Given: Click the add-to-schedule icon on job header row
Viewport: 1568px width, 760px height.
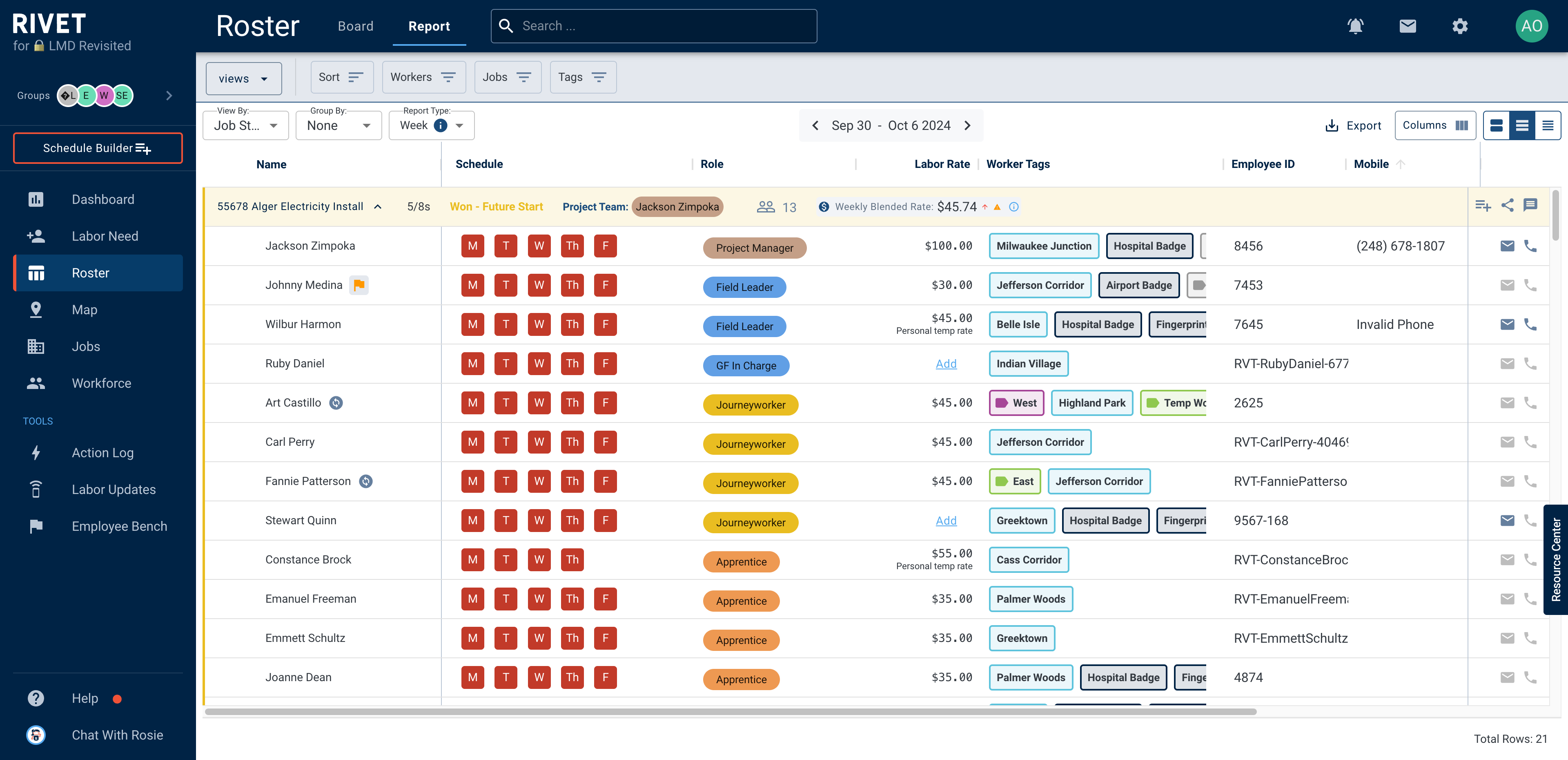Looking at the screenshot, I should click(x=1483, y=206).
